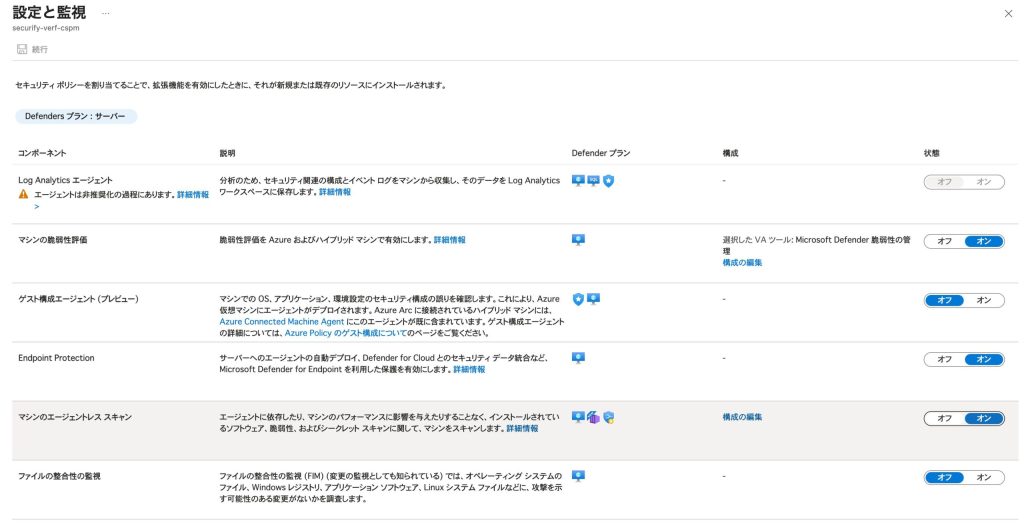Turn on ゲスト構成エージェント toggle
Screen dimensions: 1024x529
984,300
